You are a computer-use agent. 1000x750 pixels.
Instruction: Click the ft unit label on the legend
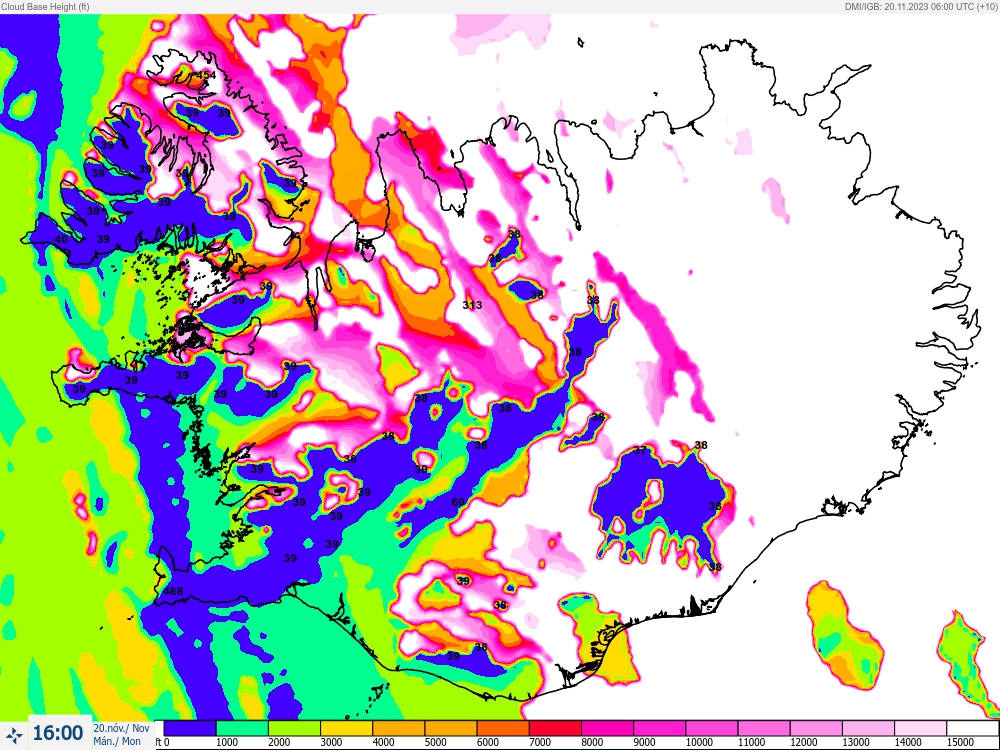(x=158, y=742)
